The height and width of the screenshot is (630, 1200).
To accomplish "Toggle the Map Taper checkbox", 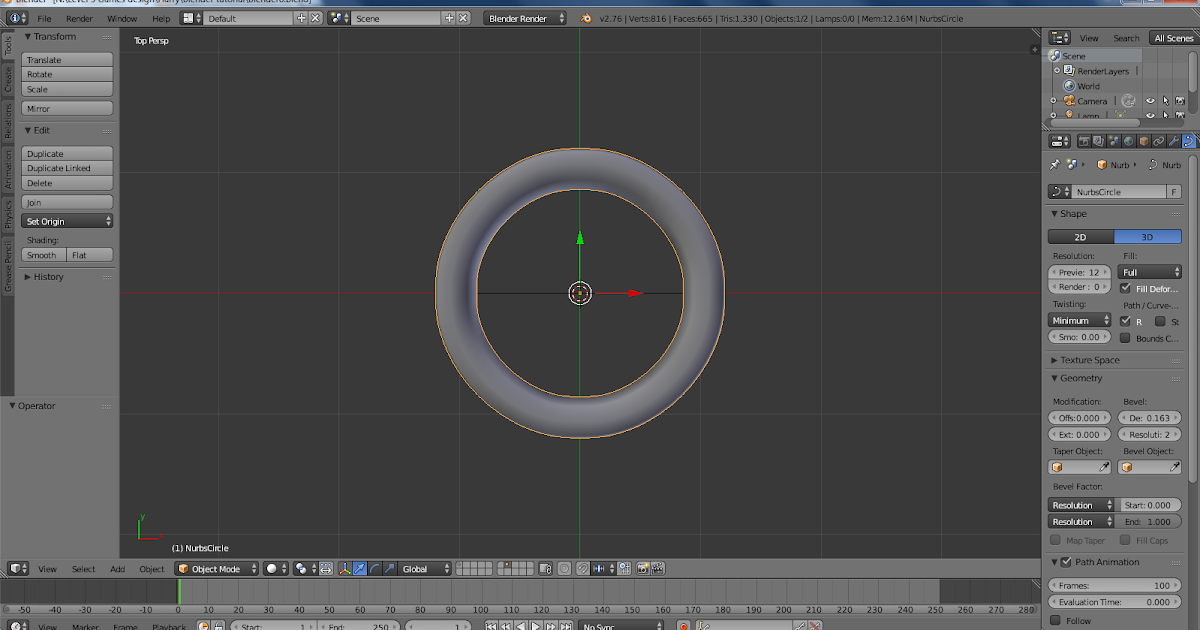I will click(1055, 540).
